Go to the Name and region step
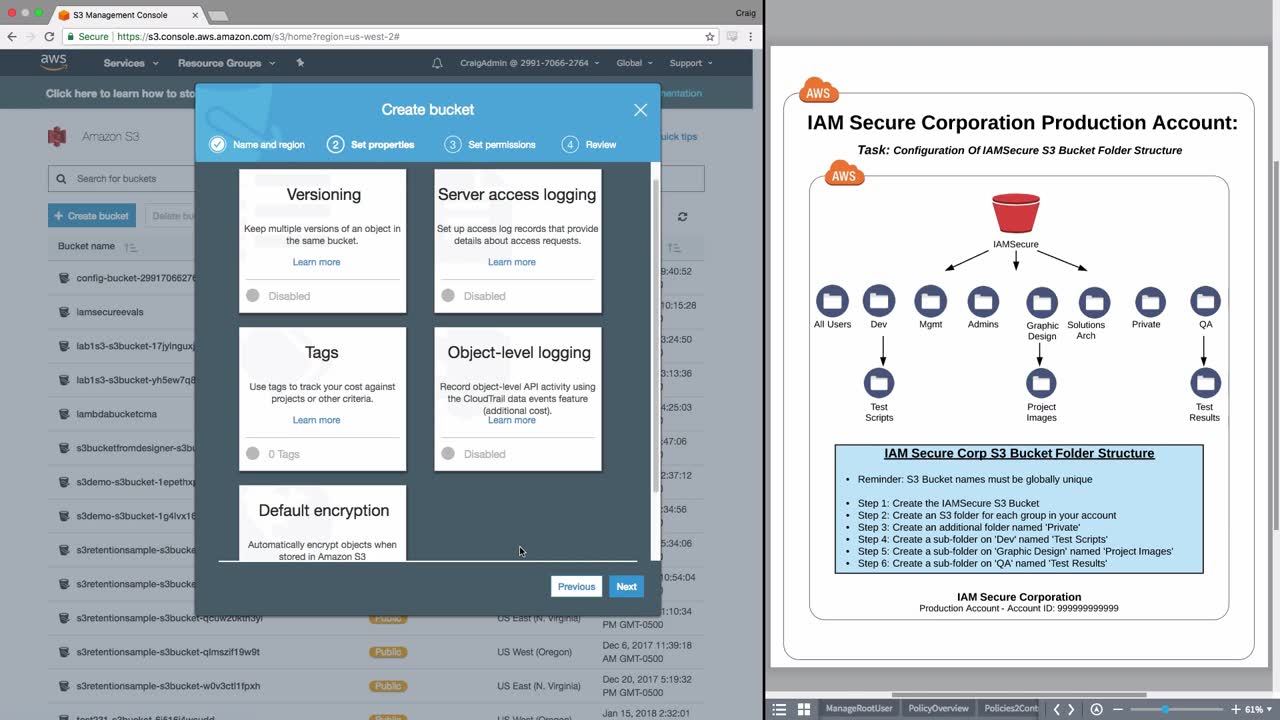This screenshot has height=720, width=1280. [x=257, y=145]
